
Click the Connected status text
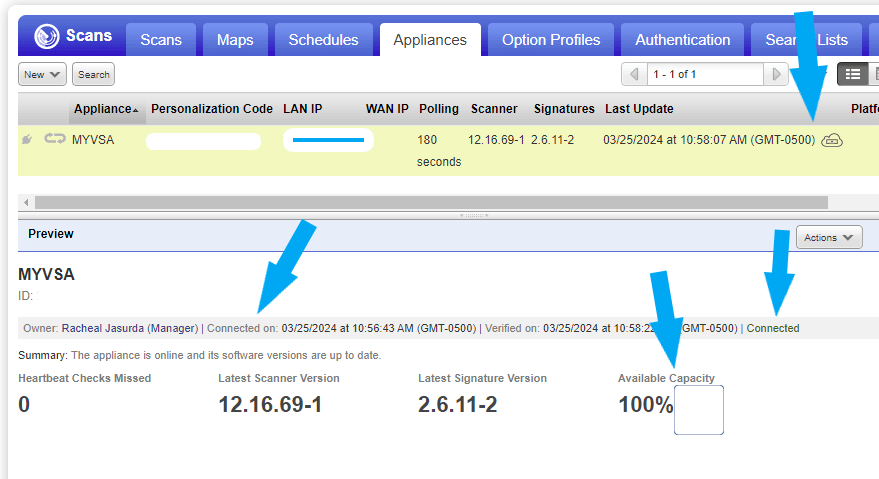772,328
